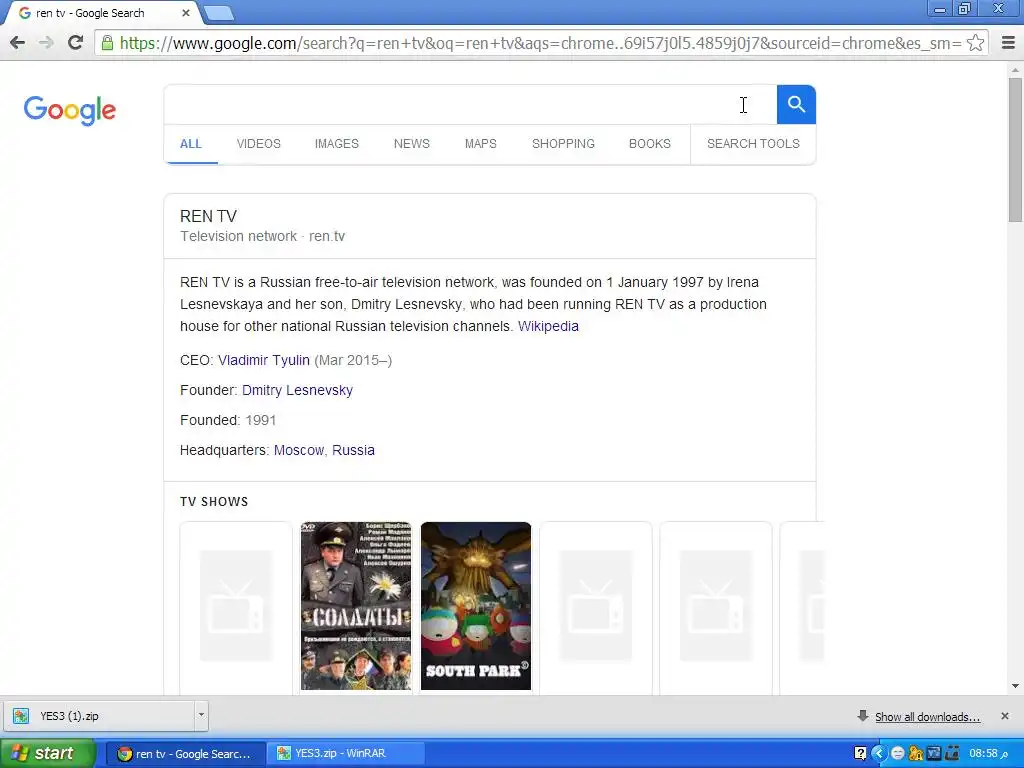This screenshot has height=768, width=1024.
Task: Click the help question-mark tray icon
Action: tap(860, 754)
